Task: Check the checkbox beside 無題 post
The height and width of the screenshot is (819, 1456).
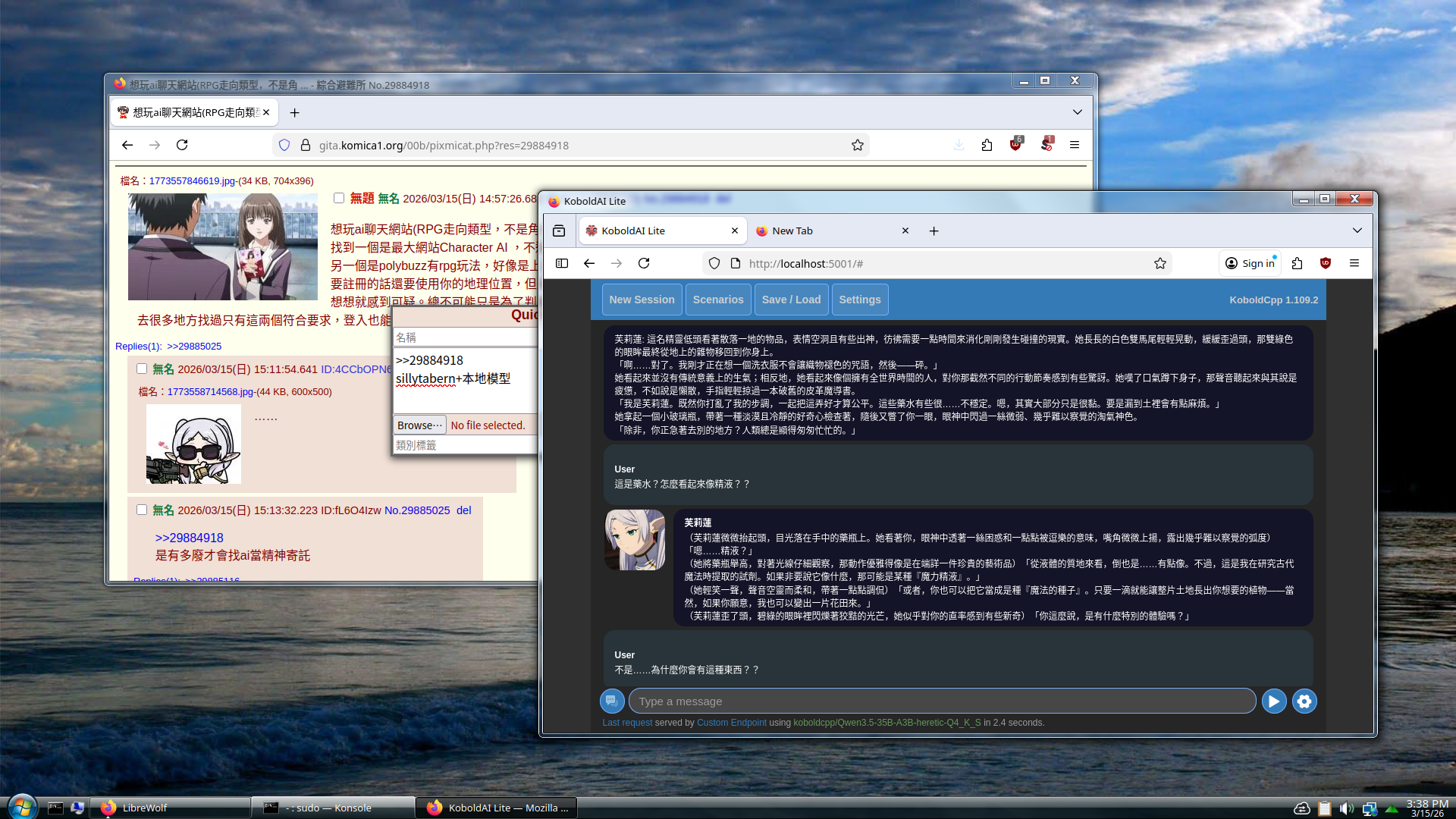Action: (339, 198)
